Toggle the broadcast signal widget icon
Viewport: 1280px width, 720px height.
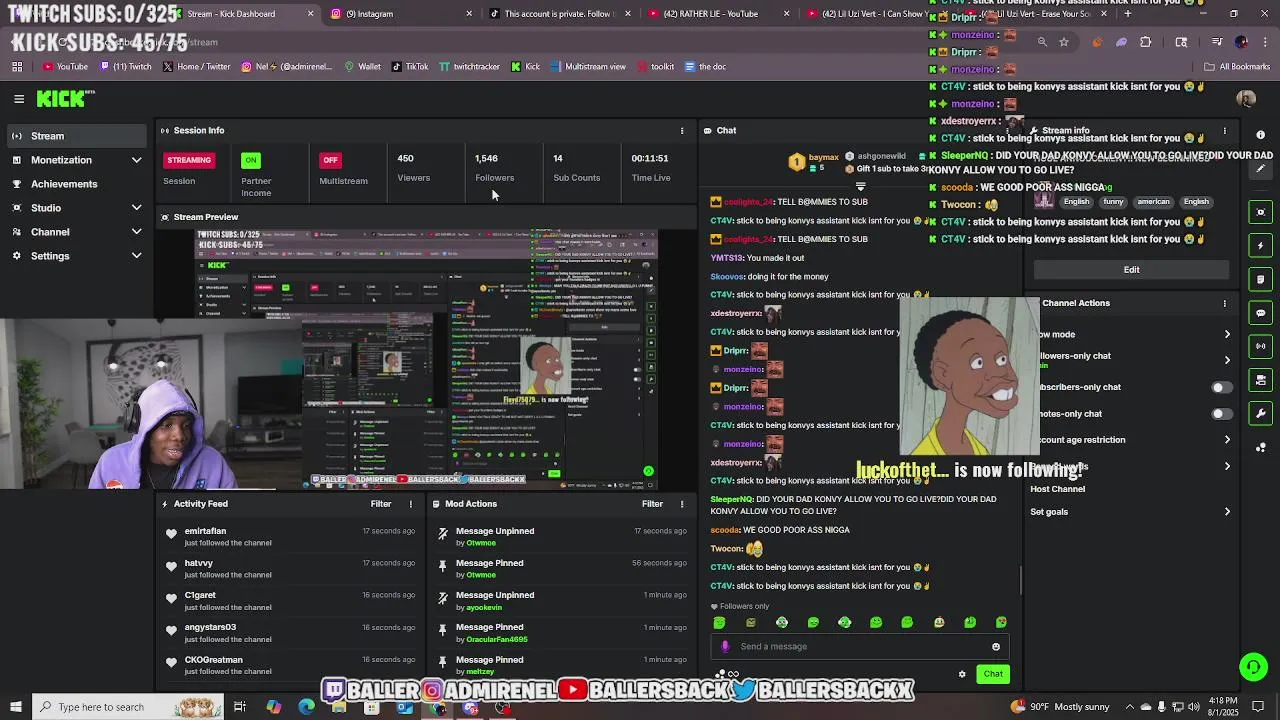point(1260,347)
